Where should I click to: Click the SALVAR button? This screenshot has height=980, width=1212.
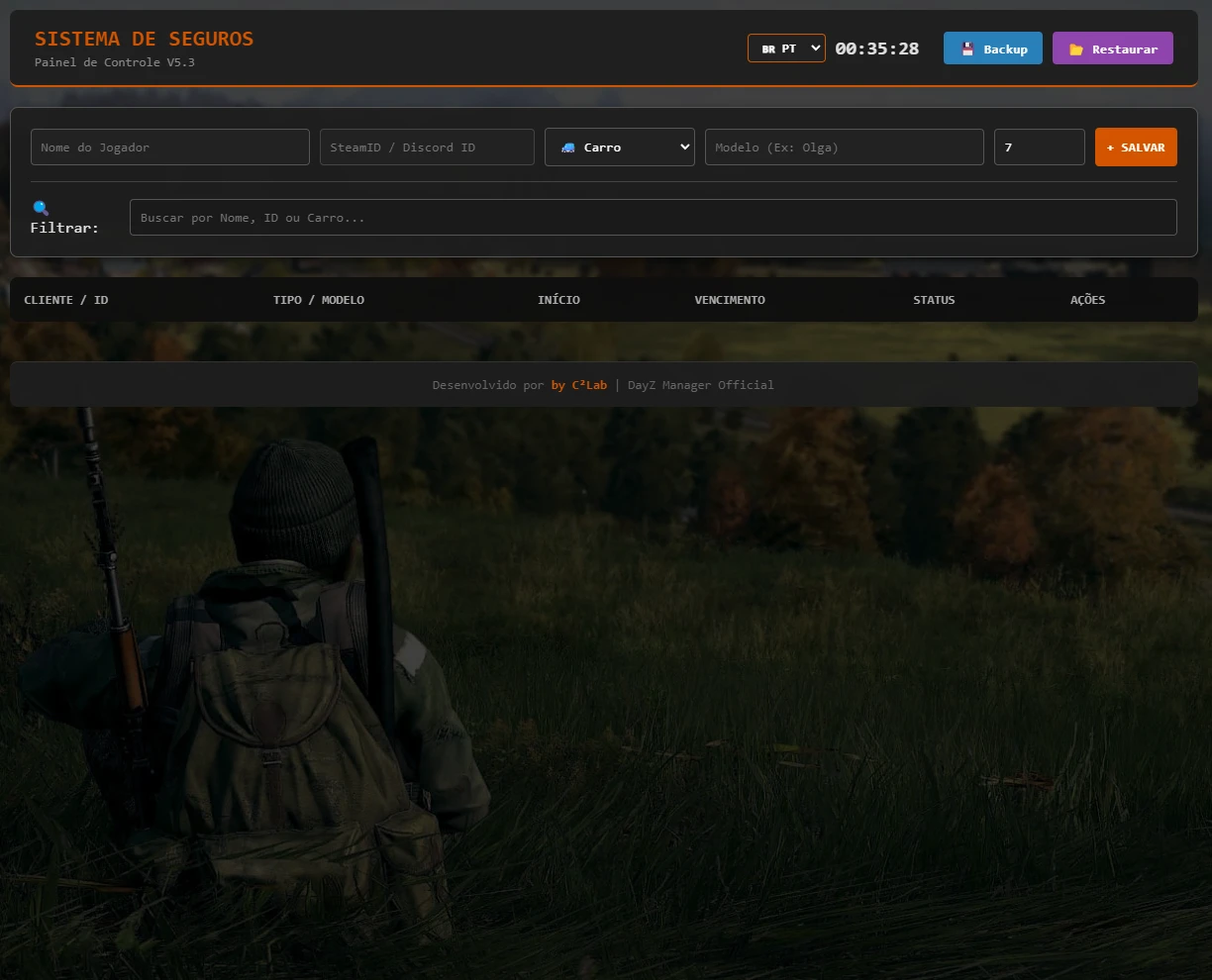pos(1136,147)
